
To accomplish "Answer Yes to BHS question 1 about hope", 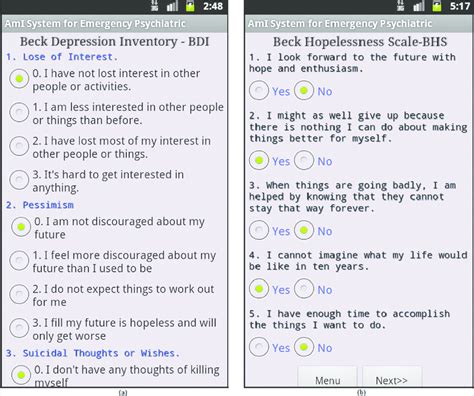I will [x=259, y=90].
